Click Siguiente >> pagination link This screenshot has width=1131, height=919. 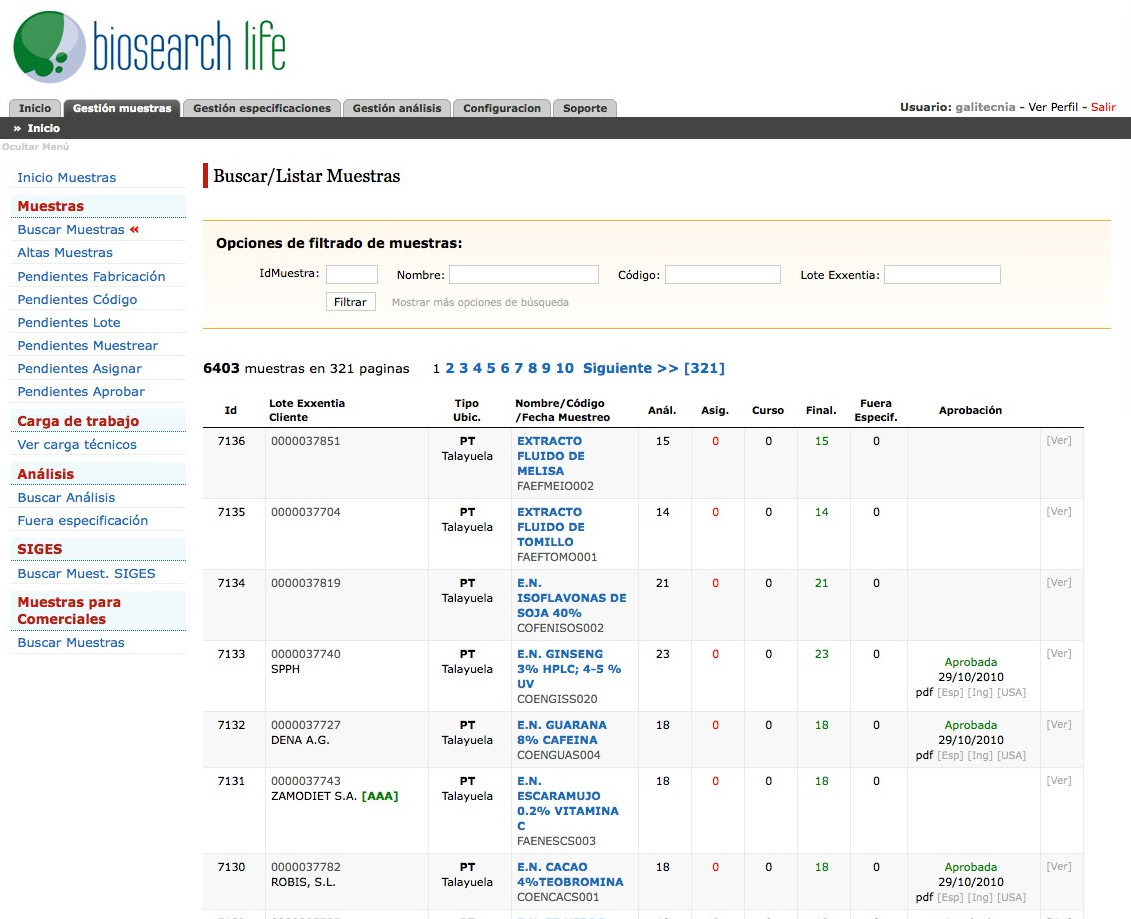[x=630, y=368]
